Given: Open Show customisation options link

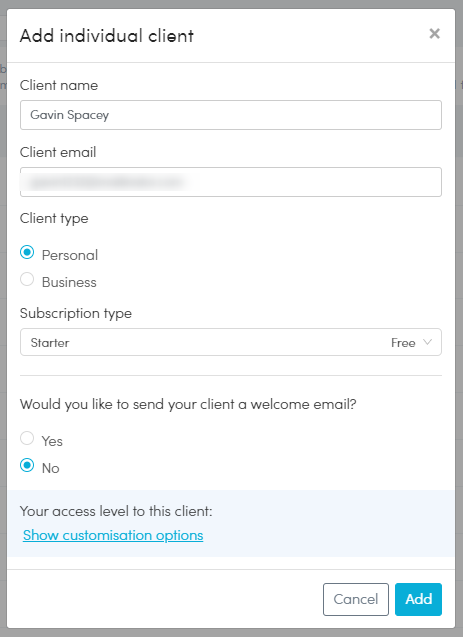Looking at the screenshot, I should [113, 535].
